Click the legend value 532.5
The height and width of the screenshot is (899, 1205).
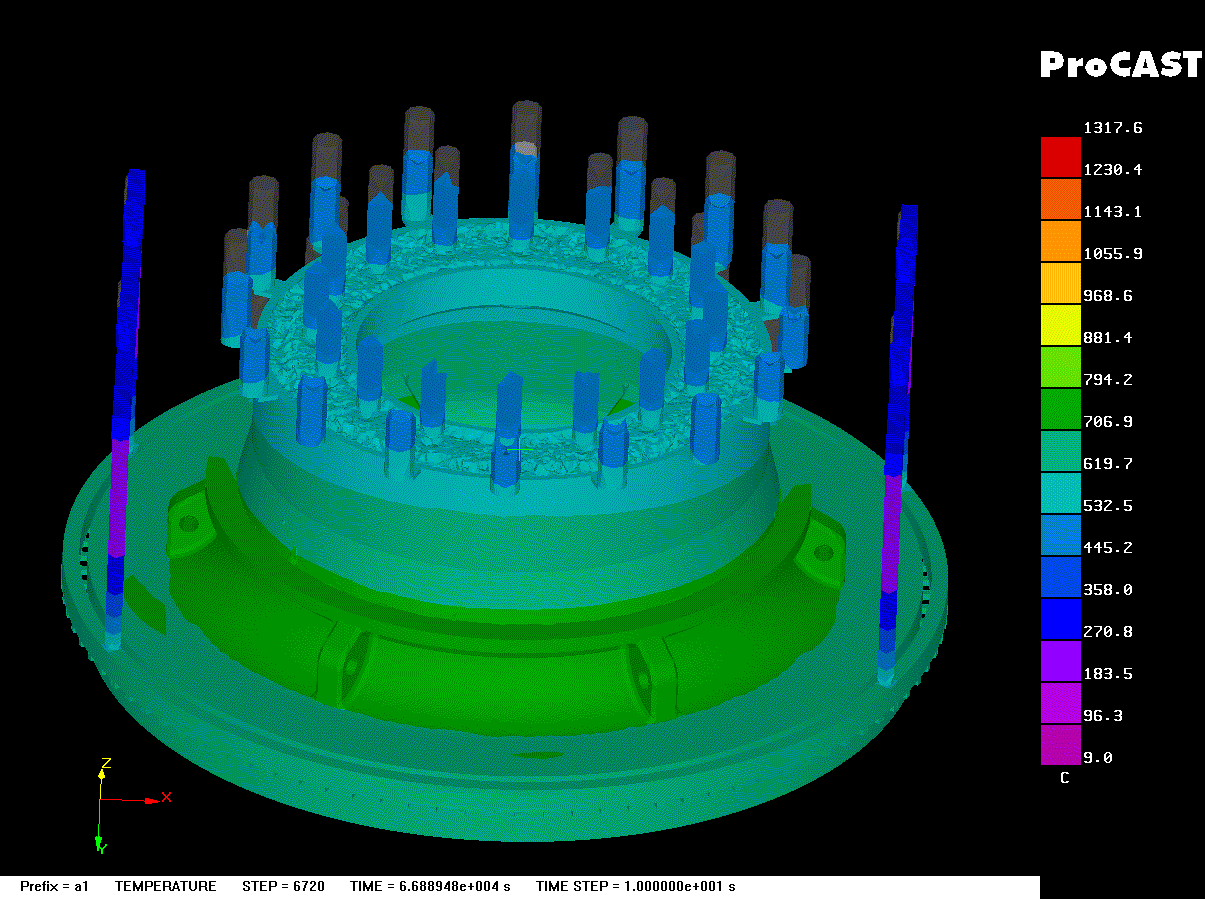(1108, 506)
